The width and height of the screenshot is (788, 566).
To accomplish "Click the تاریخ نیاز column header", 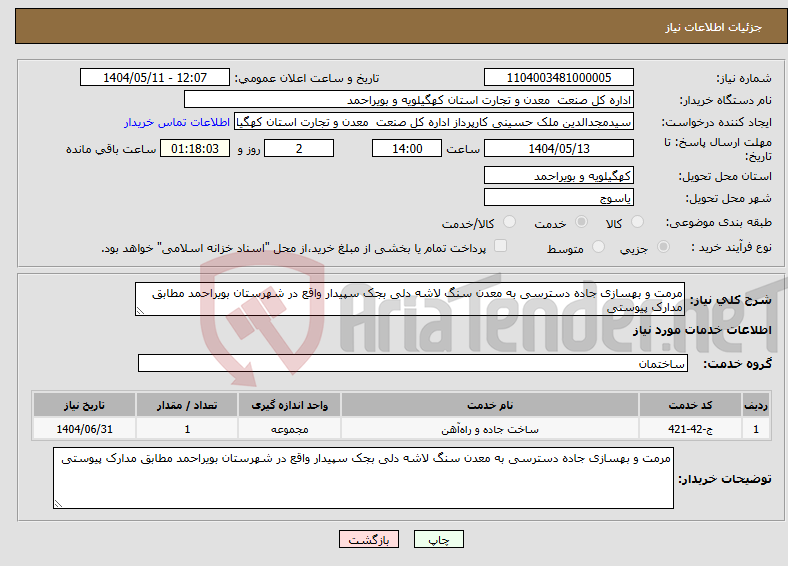I will [x=84, y=405].
